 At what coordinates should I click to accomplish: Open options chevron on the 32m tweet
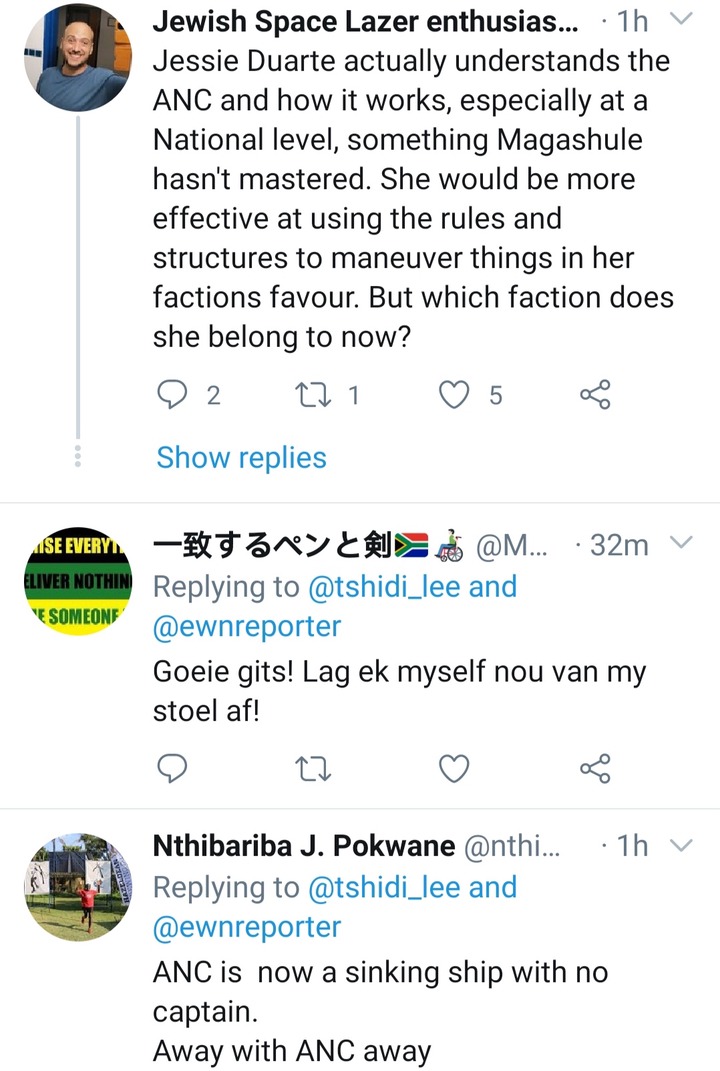point(682,544)
